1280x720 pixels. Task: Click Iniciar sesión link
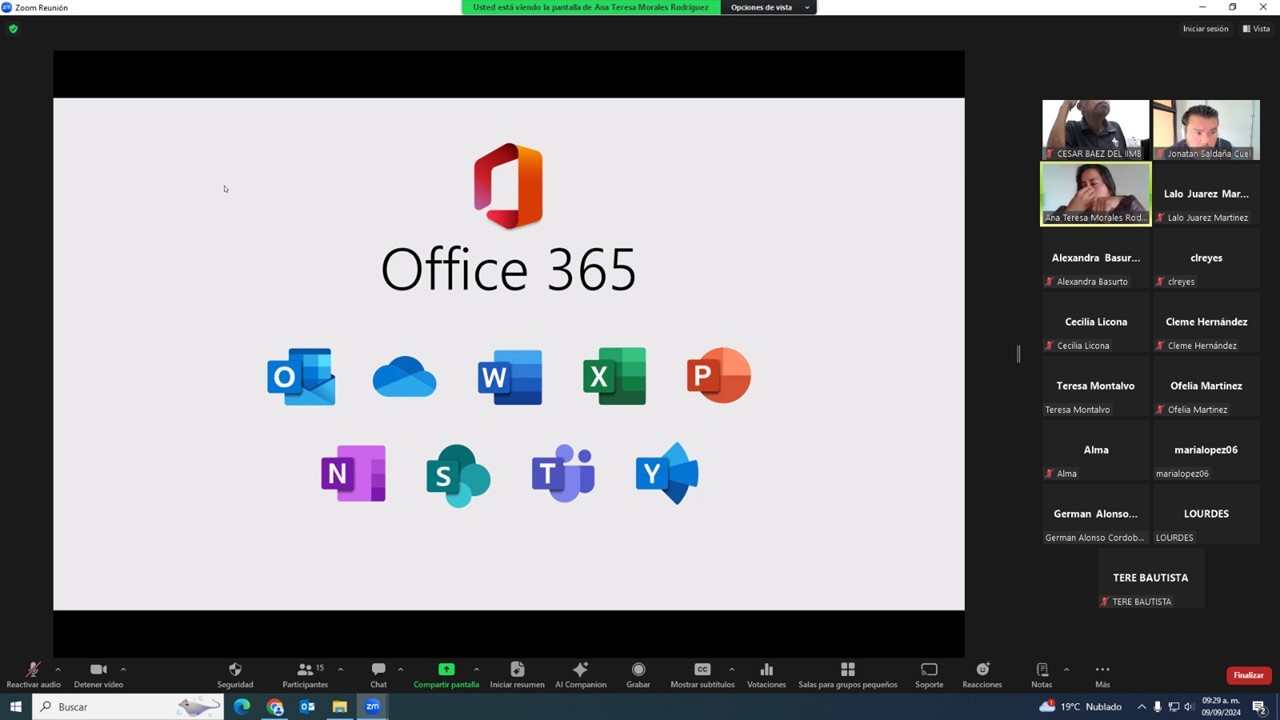point(1205,29)
